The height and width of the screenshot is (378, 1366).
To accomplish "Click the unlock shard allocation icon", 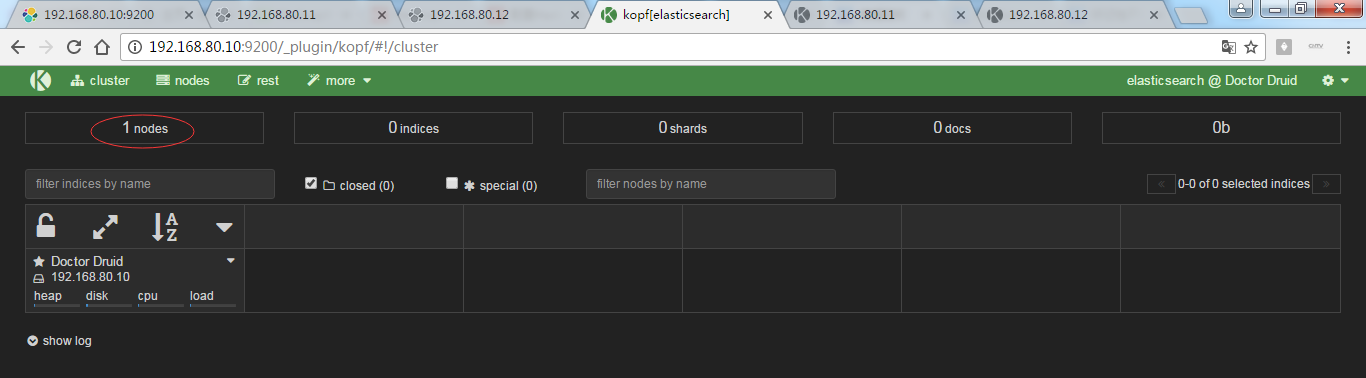I will click(x=46, y=226).
